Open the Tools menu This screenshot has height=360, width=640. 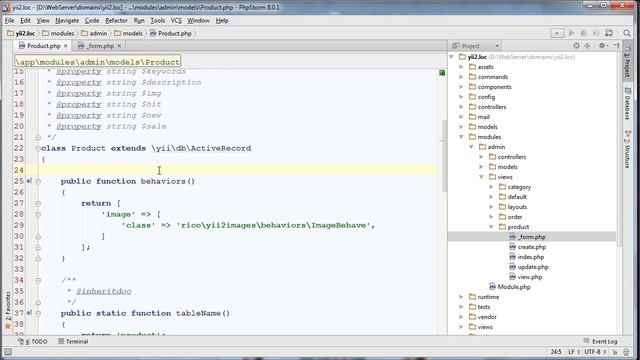click(158, 20)
